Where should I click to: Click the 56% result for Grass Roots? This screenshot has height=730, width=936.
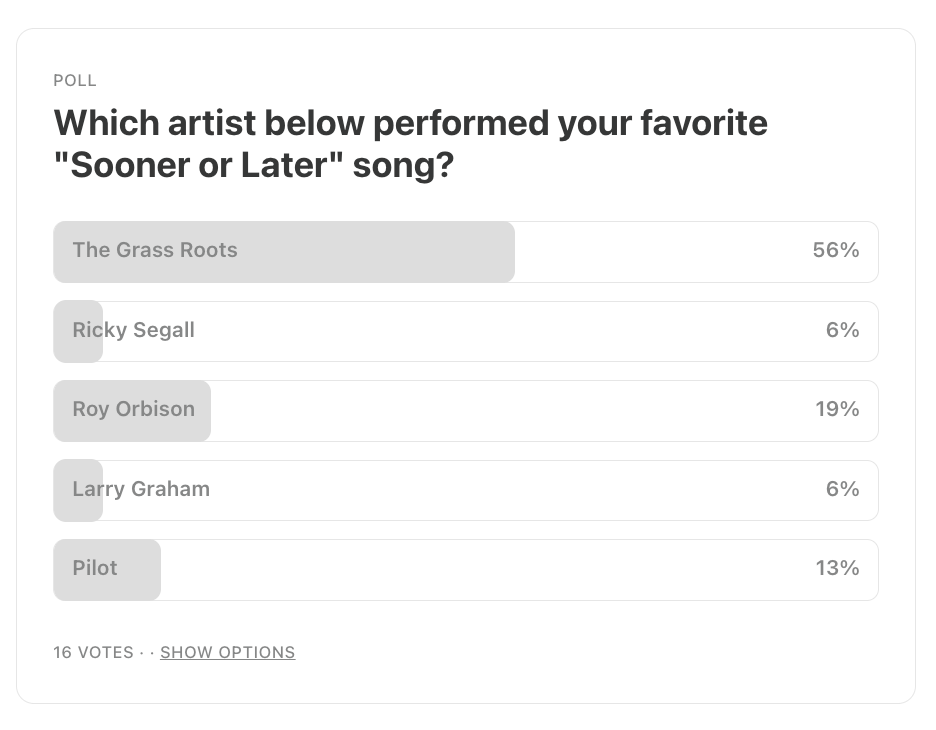point(836,250)
